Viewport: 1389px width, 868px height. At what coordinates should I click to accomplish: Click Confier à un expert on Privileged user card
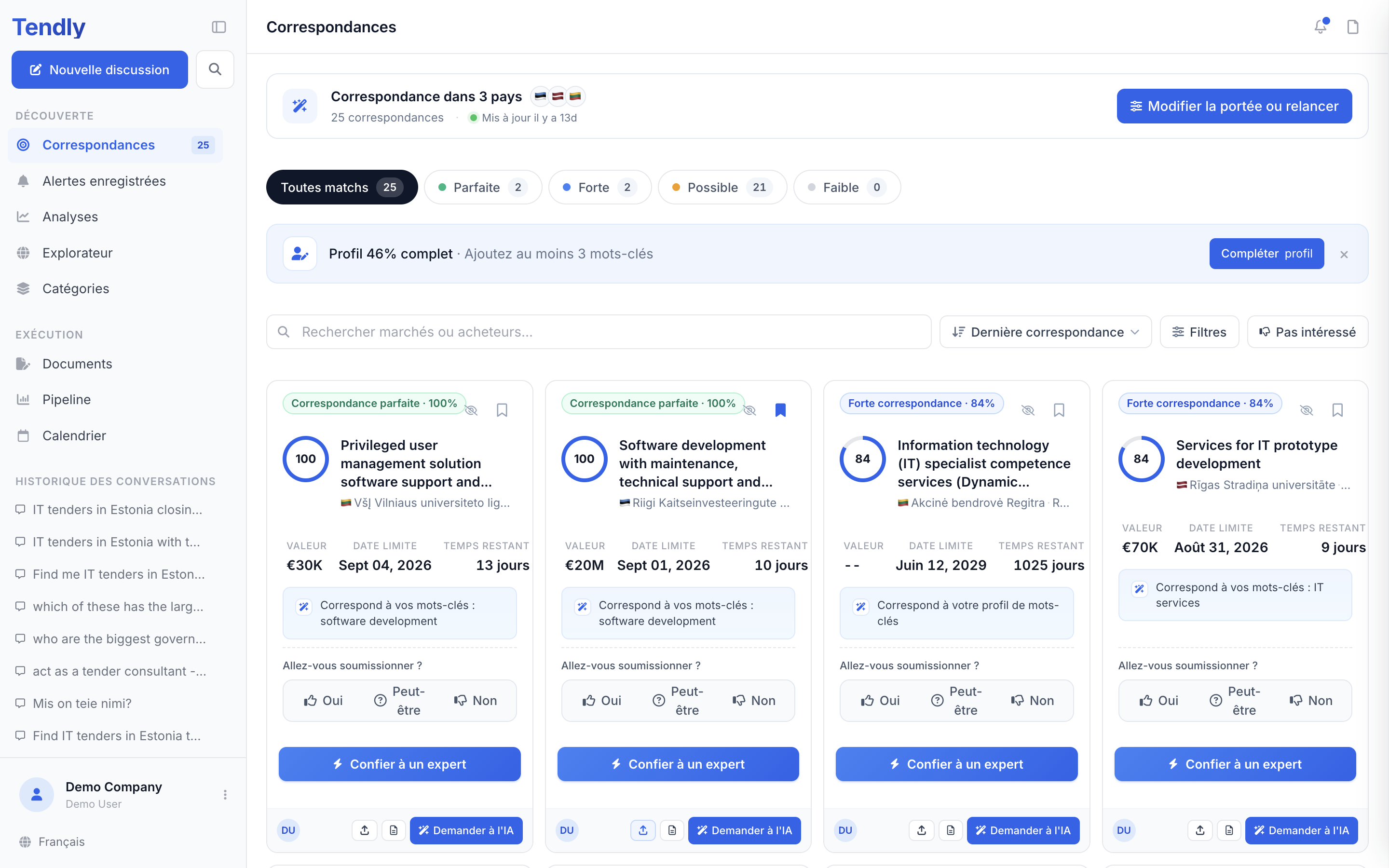(x=399, y=764)
